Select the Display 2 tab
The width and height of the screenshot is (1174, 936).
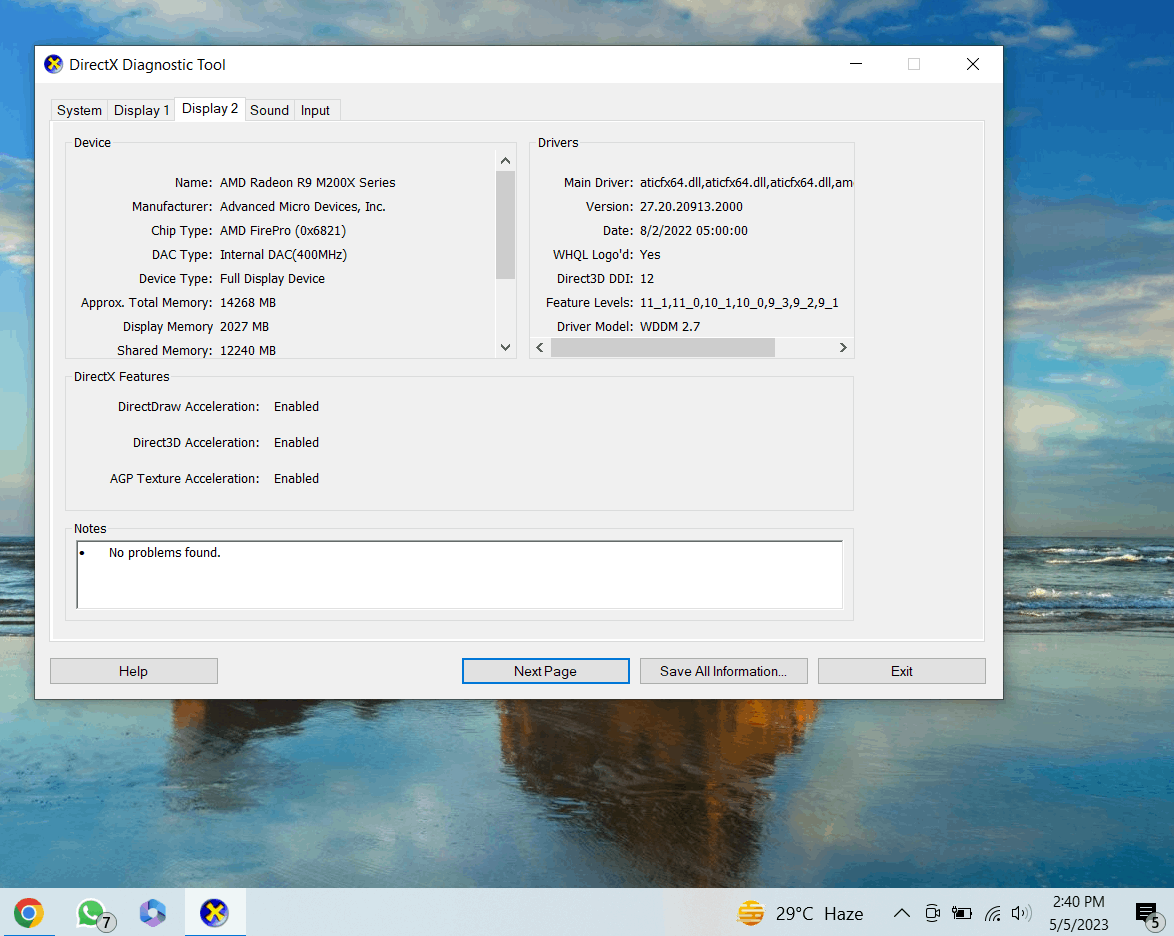click(x=210, y=109)
